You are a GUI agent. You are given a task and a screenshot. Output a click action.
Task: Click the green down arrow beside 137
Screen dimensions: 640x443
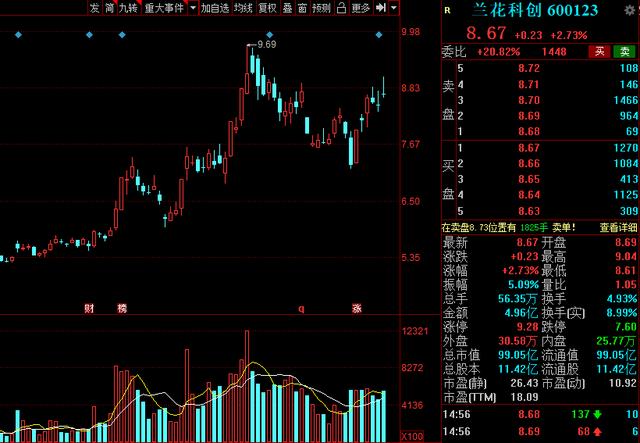tap(598, 414)
